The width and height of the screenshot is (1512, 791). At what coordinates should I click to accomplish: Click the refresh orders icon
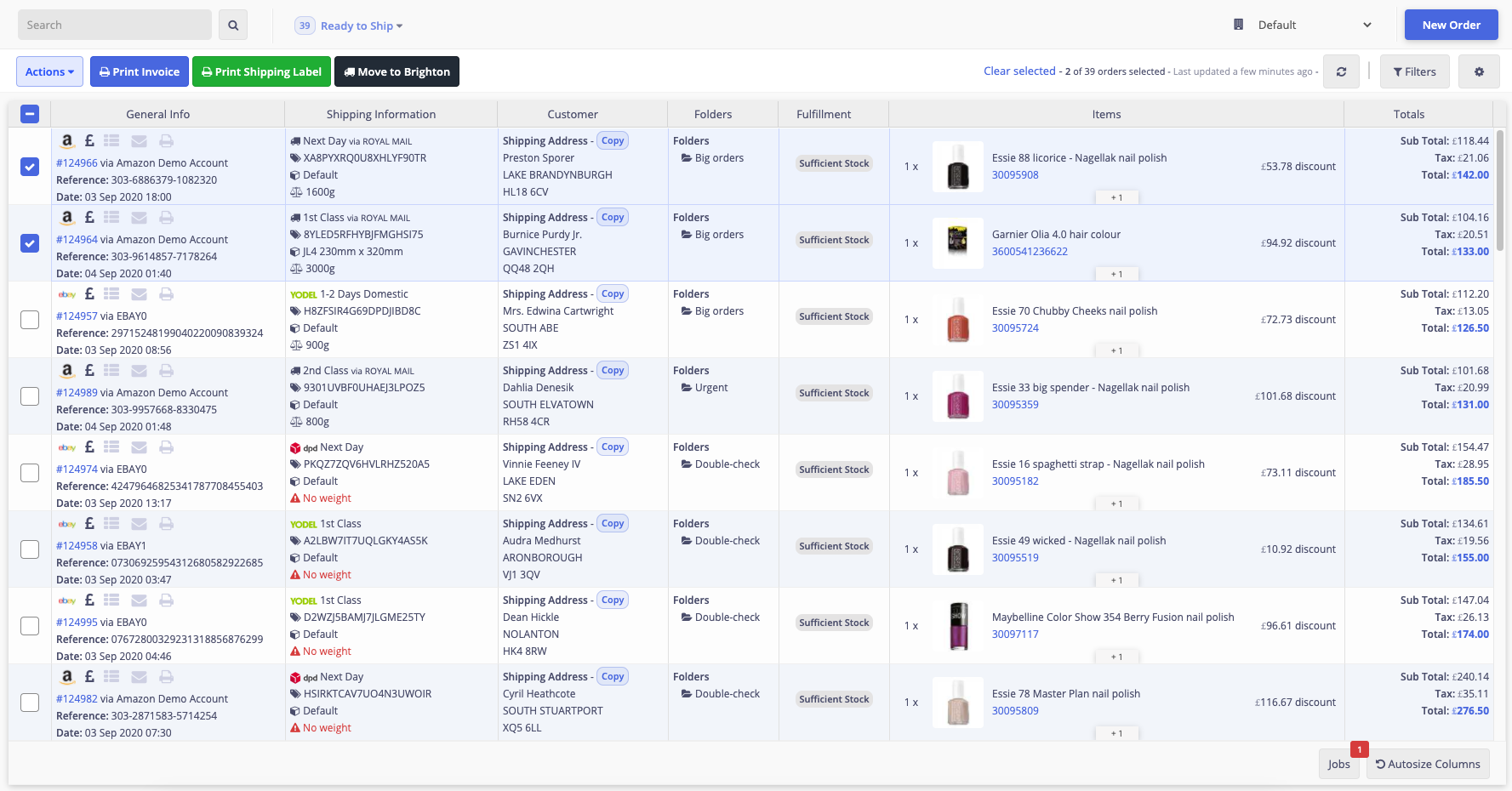1341,72
